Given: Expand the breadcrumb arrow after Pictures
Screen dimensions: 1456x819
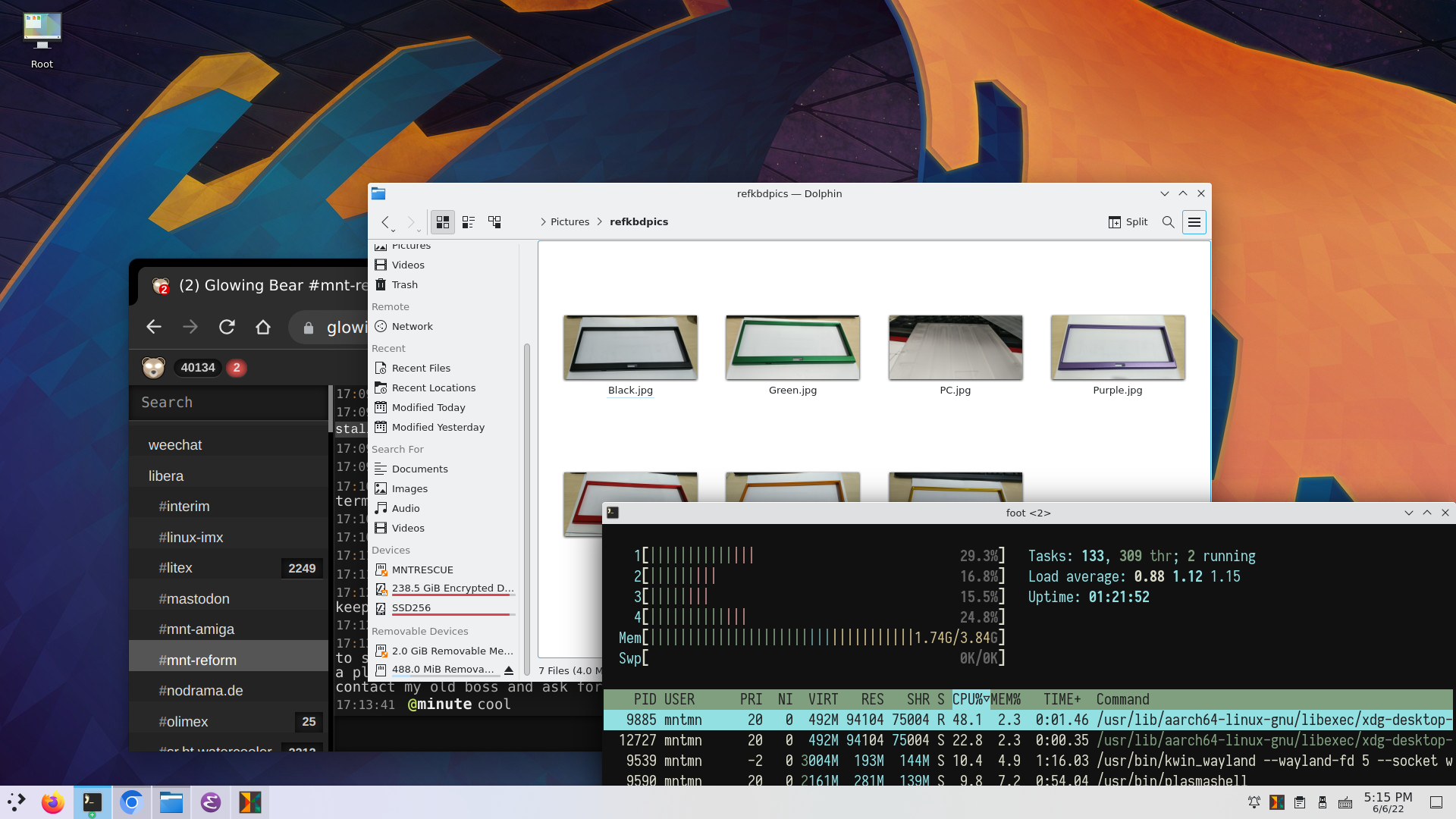Looking at the screenshot, I should [600, 222].
